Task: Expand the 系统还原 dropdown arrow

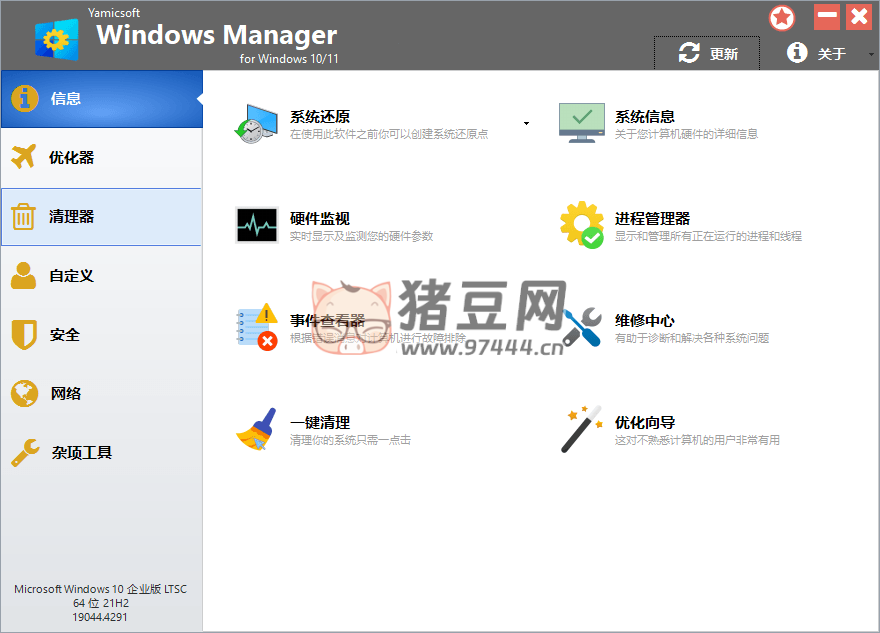Action: [x=526, y=124]
